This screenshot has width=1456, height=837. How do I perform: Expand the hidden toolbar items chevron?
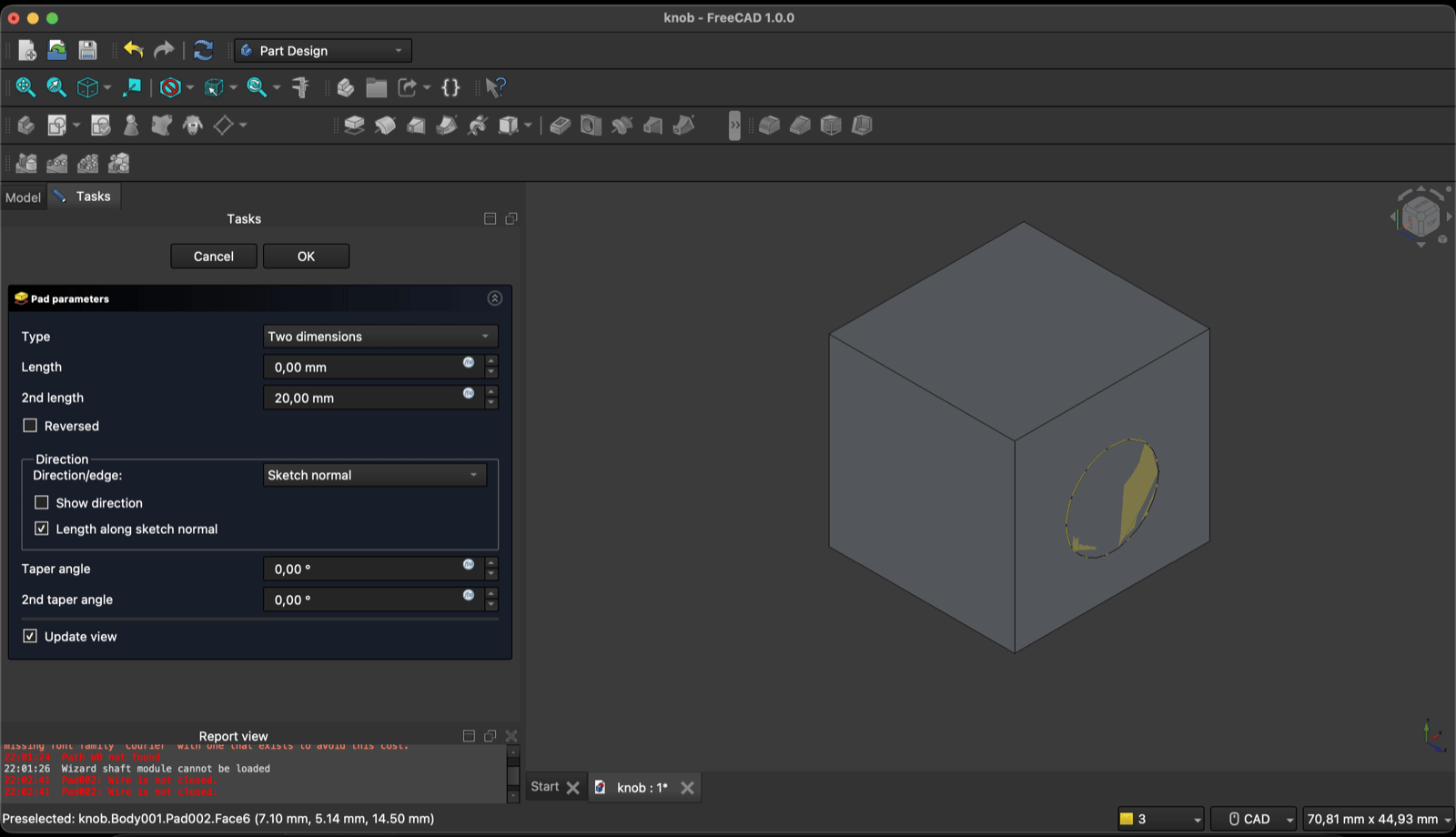734,125
